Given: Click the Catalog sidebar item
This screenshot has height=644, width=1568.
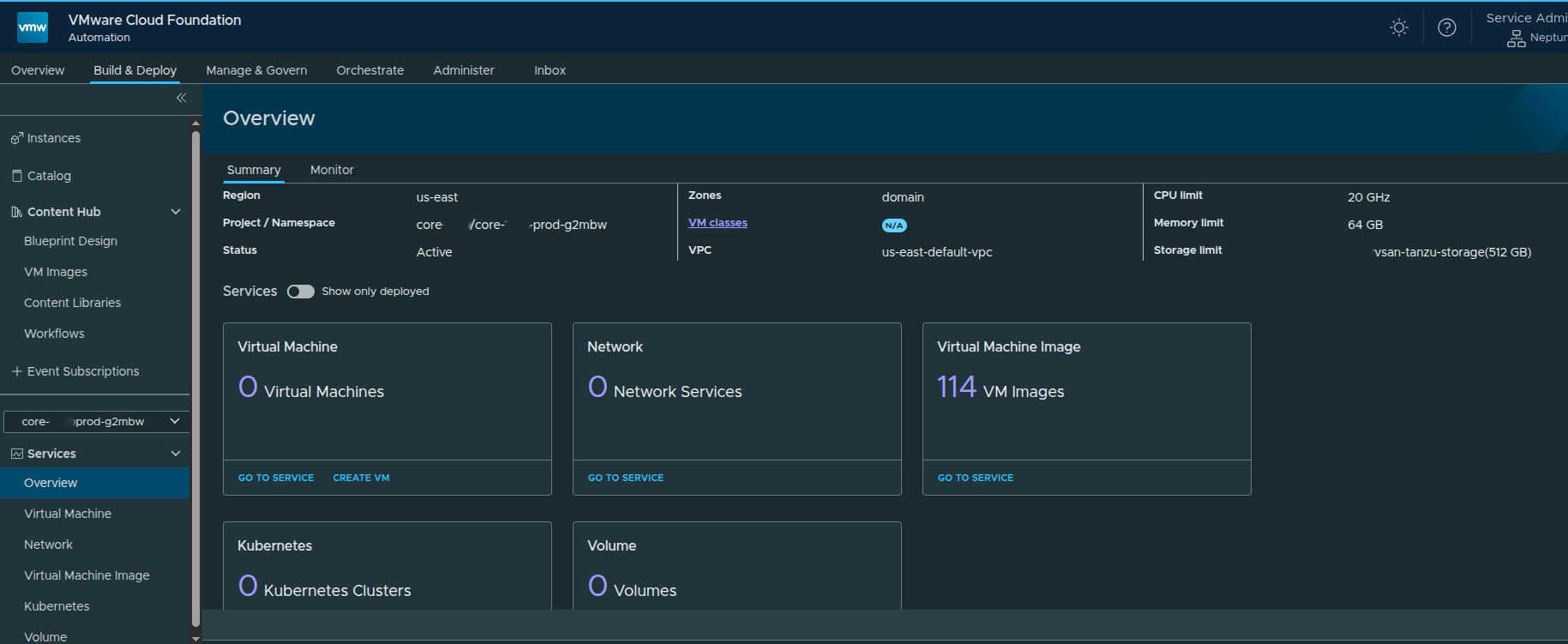Looking at the screenshot, I should 49,176.
